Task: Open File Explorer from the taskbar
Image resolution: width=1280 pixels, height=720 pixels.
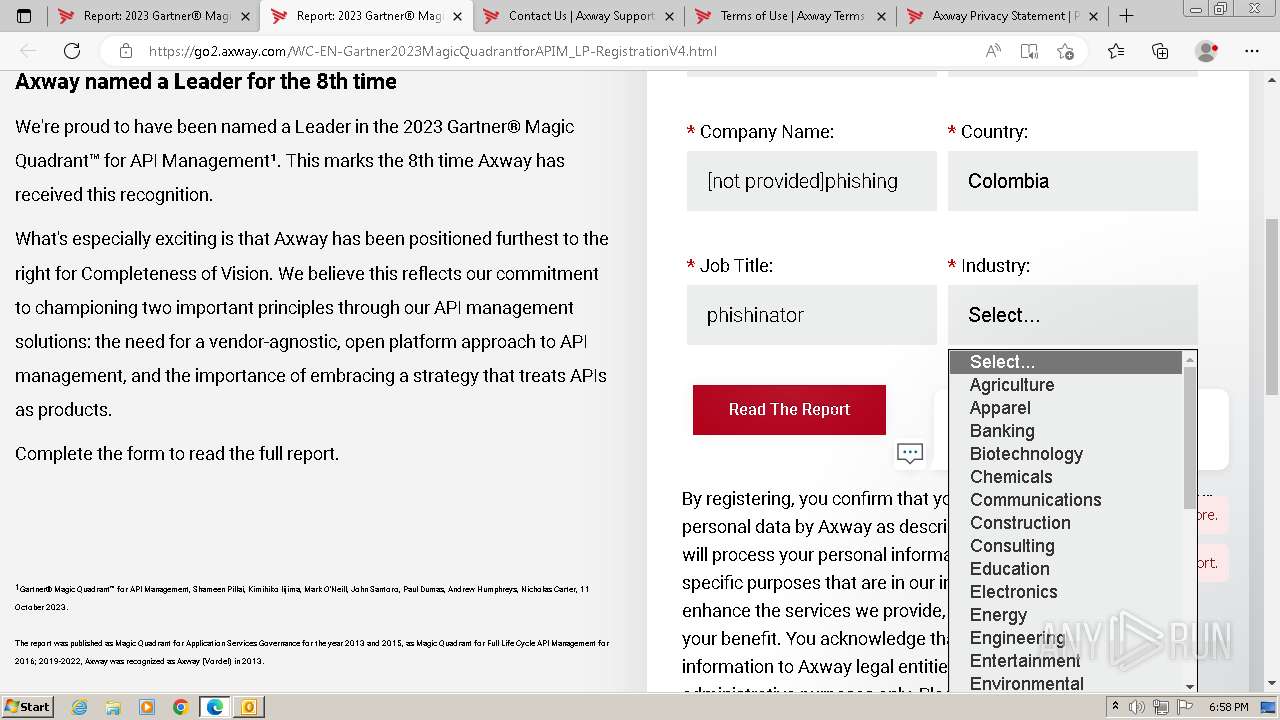Action: pos(113,707)
